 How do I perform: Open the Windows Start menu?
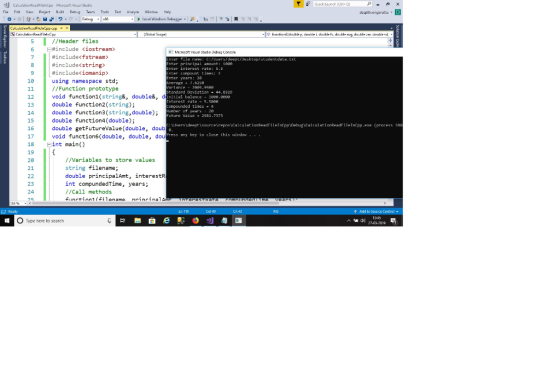tap(7, 221)
